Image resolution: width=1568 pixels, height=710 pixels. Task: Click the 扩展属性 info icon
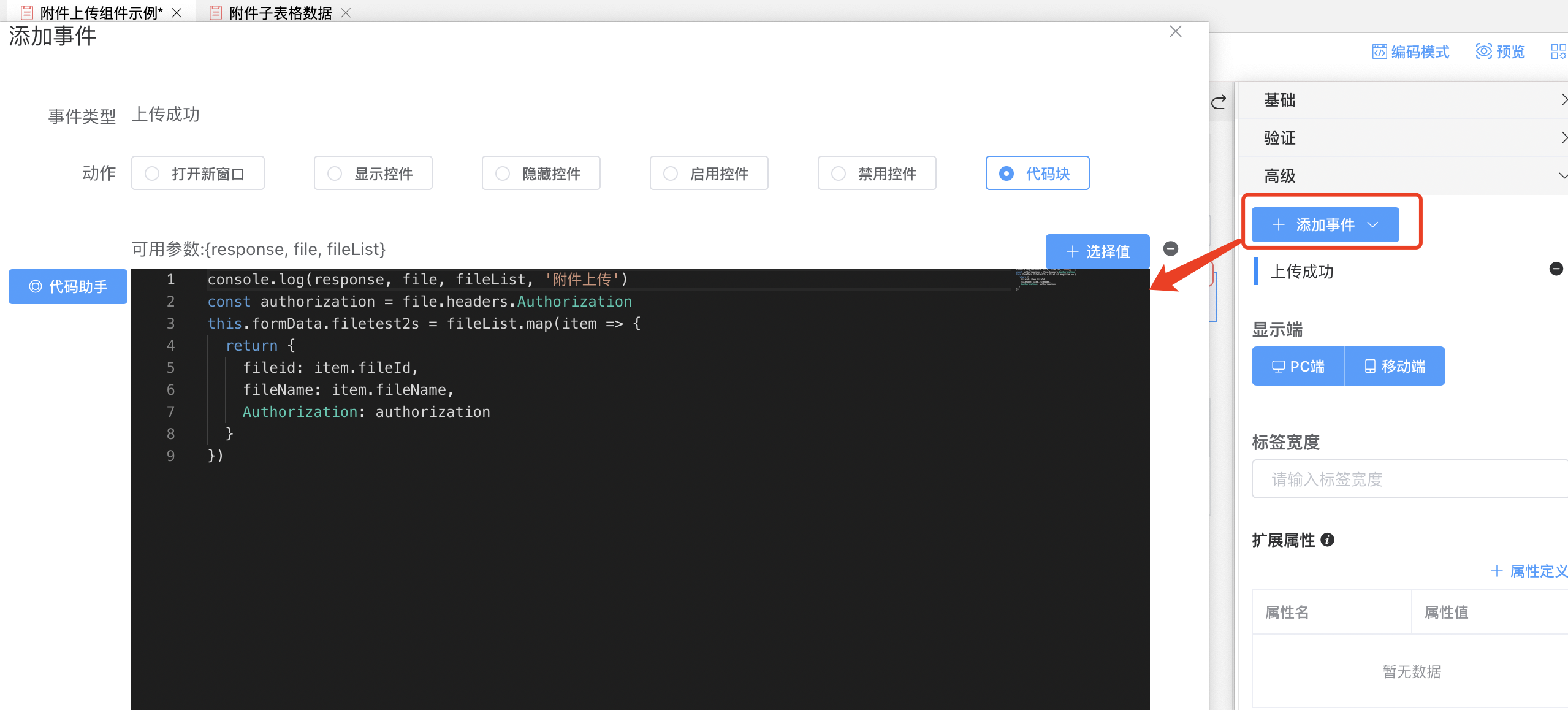click(1327, 540)
